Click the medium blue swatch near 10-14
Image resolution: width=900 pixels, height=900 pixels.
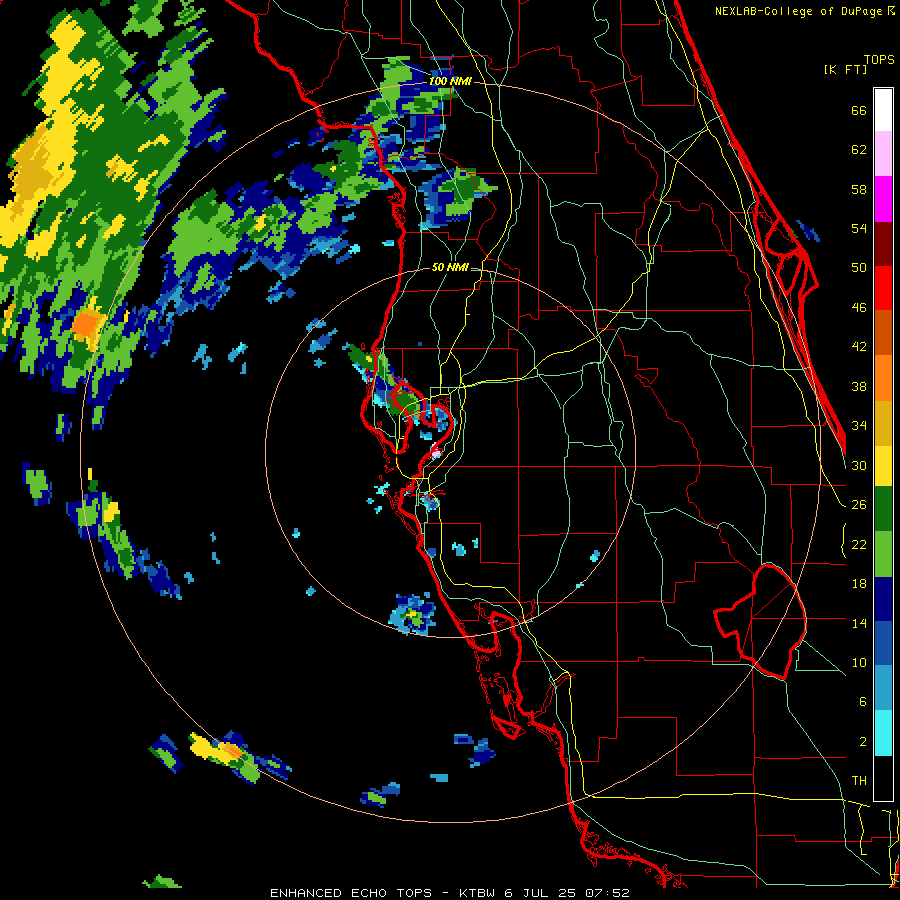click(x=883, y=643)
